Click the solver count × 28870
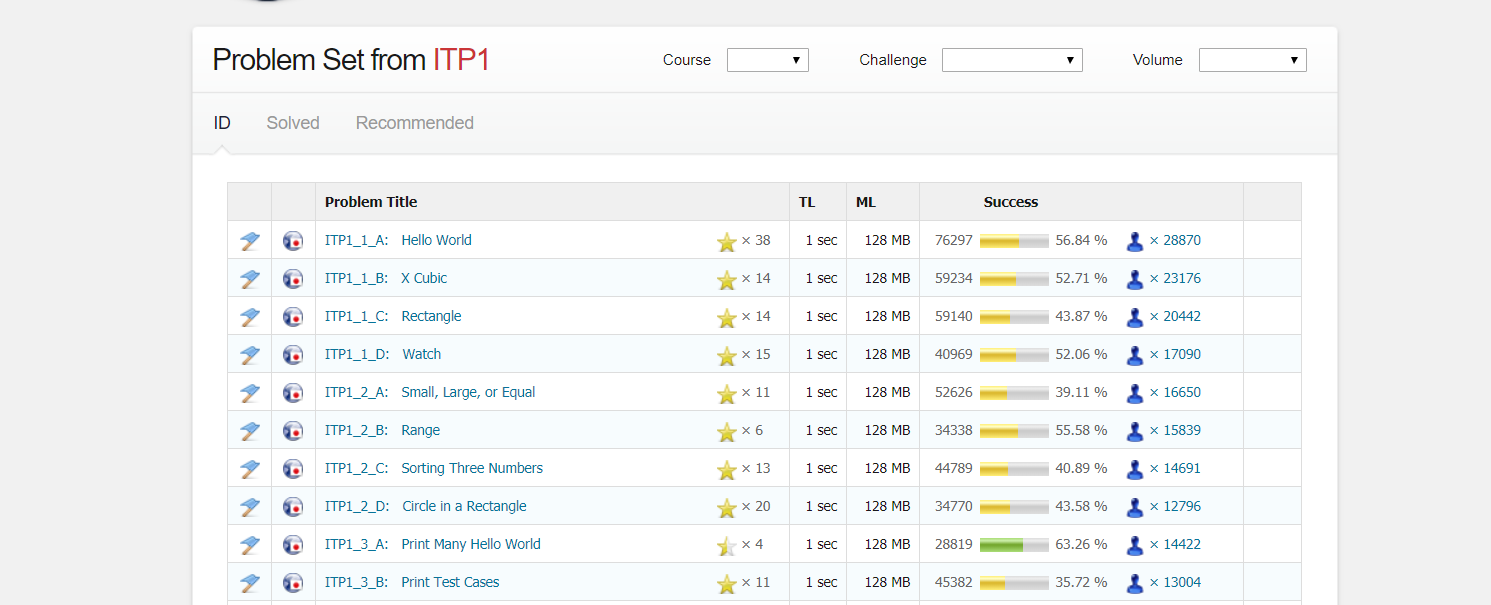The height and width of the screenshot is (605, 1491). tap(1175, 240)
